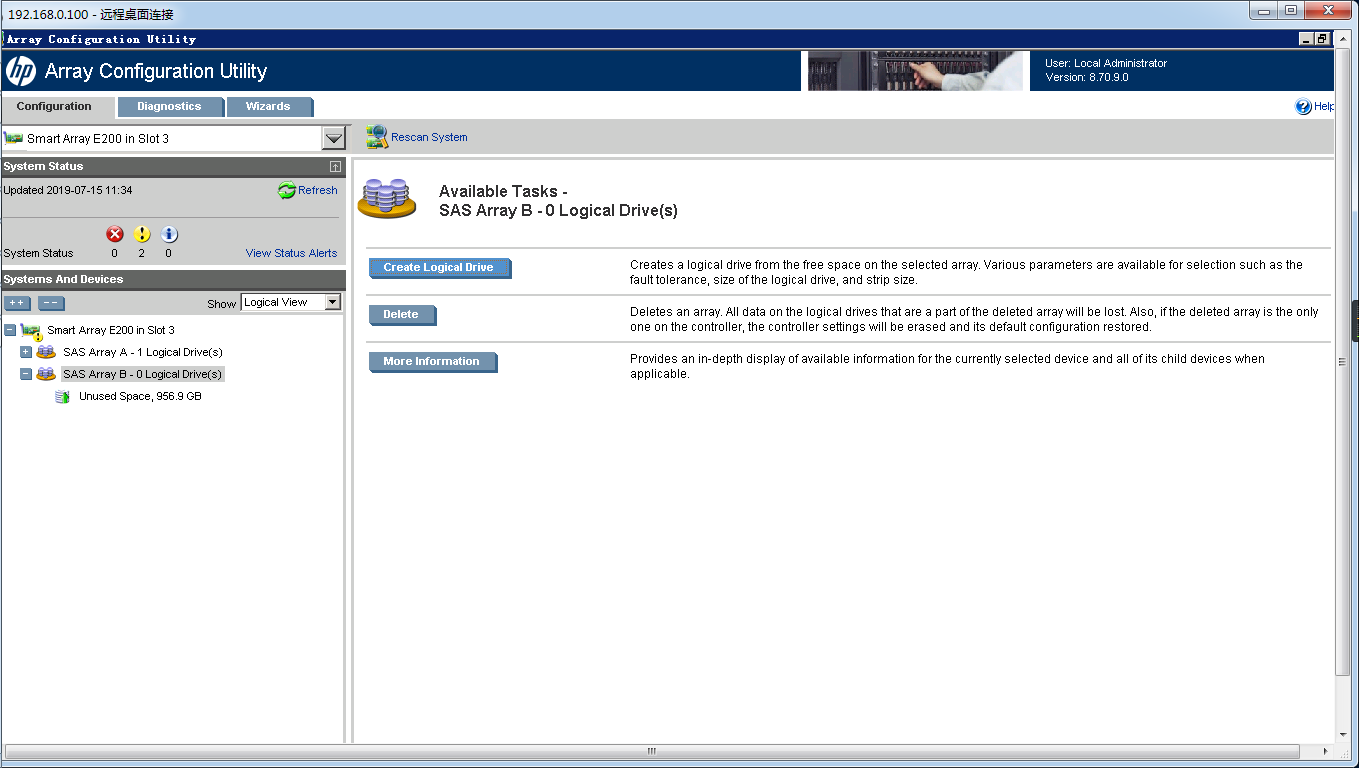Screen dimensions: 1359x768
Task: Click the Systems And Devices panel header
Action: tap(173, 279)
